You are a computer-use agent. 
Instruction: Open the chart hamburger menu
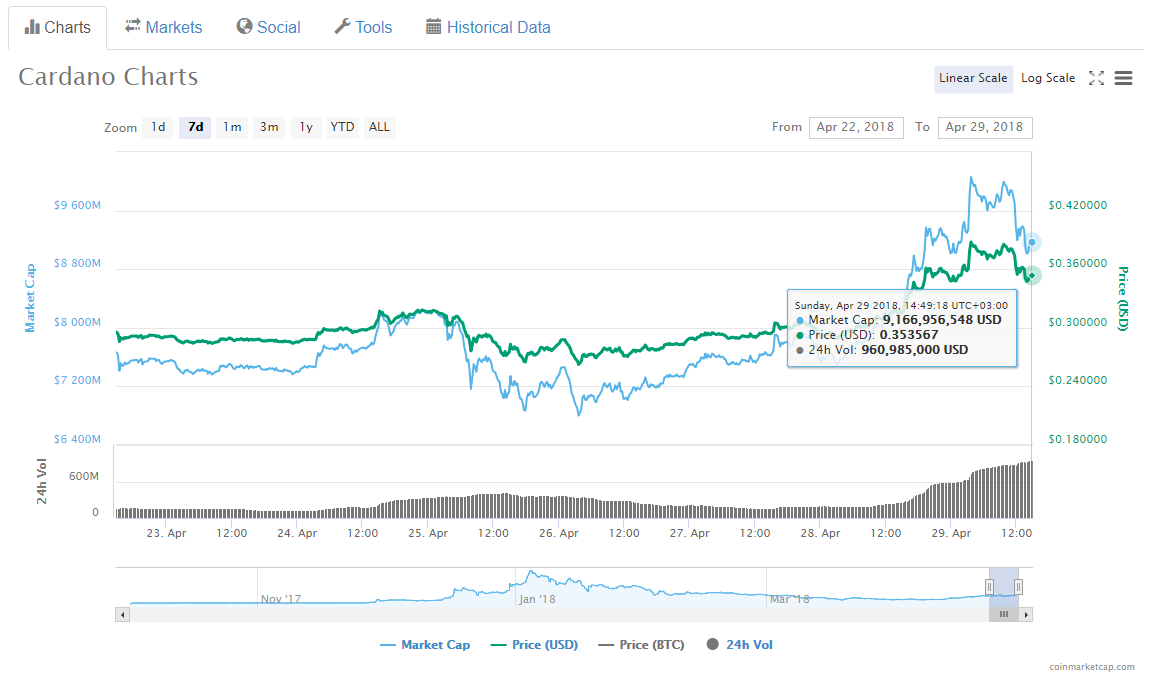click(1123, 78)
